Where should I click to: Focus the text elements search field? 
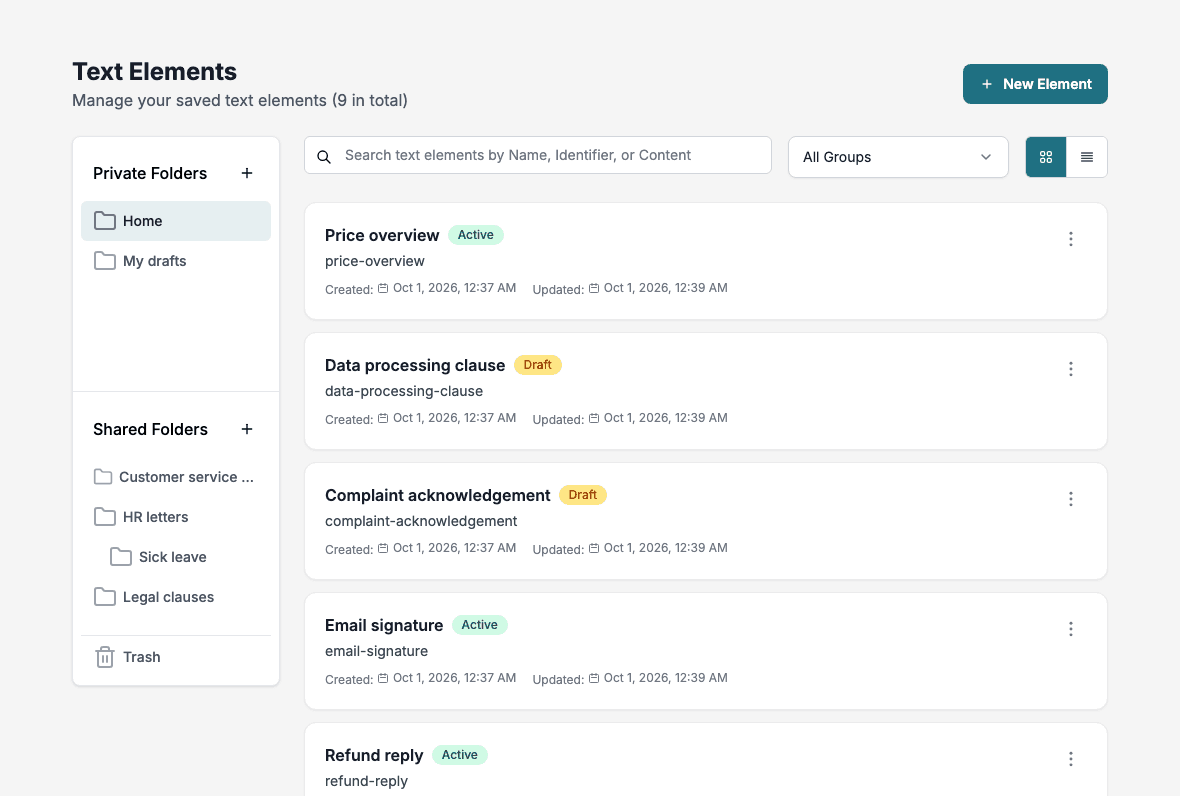click(x=537, y=155)
